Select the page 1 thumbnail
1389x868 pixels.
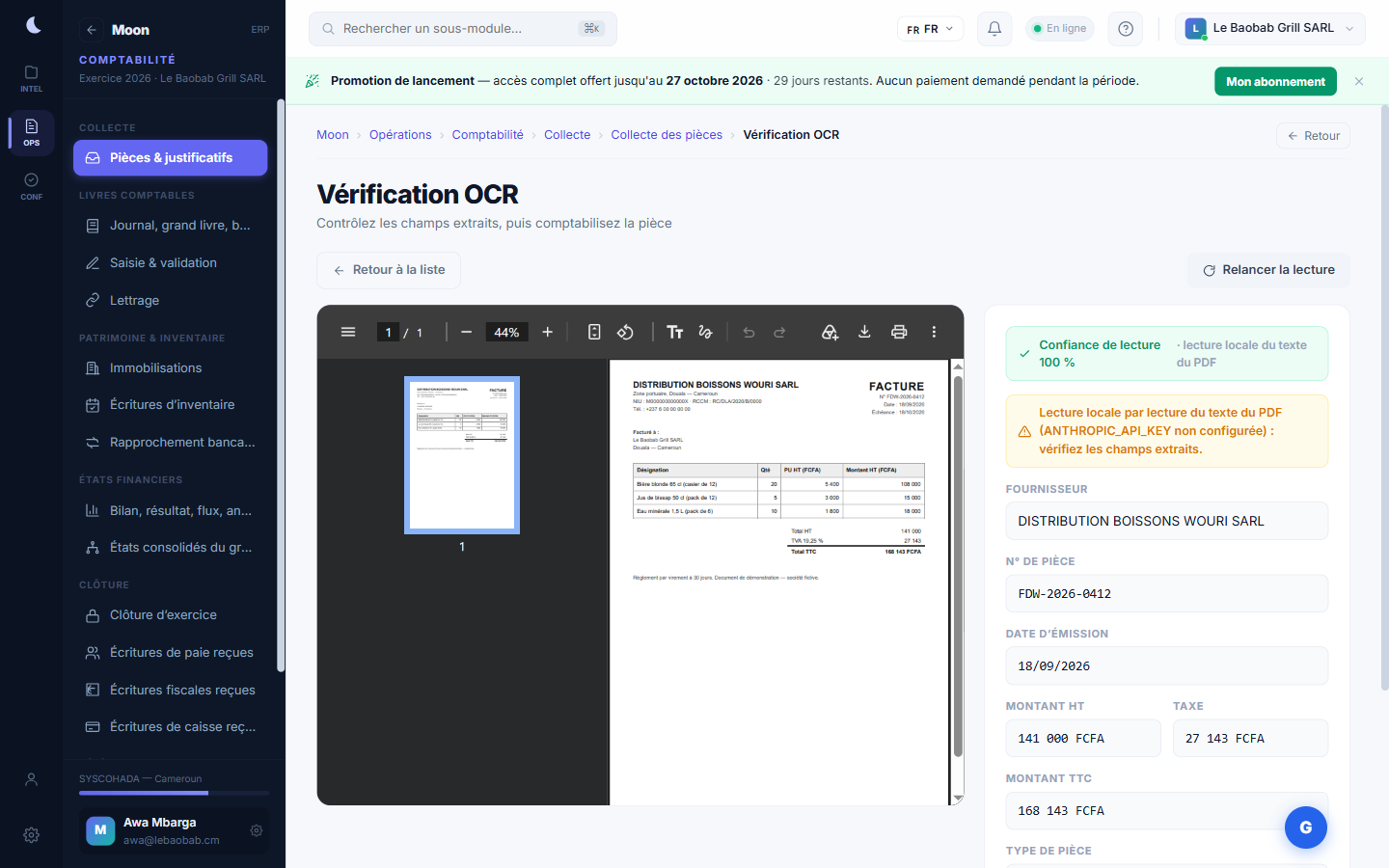click(x=462, y=455)
